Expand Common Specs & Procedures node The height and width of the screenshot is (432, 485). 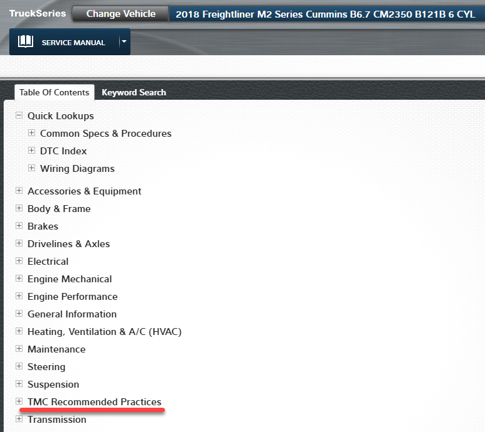click(x=31, y=133)
